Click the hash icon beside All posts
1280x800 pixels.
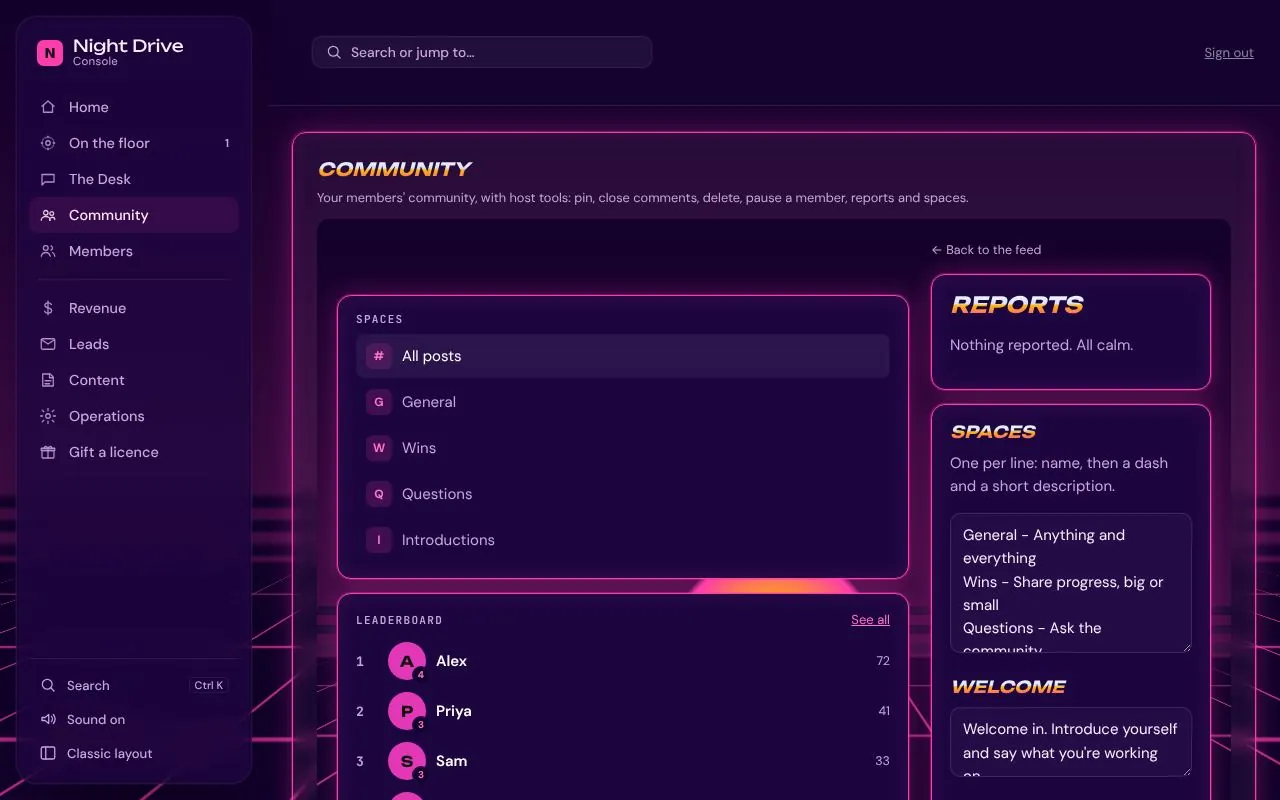click(379, 356)
